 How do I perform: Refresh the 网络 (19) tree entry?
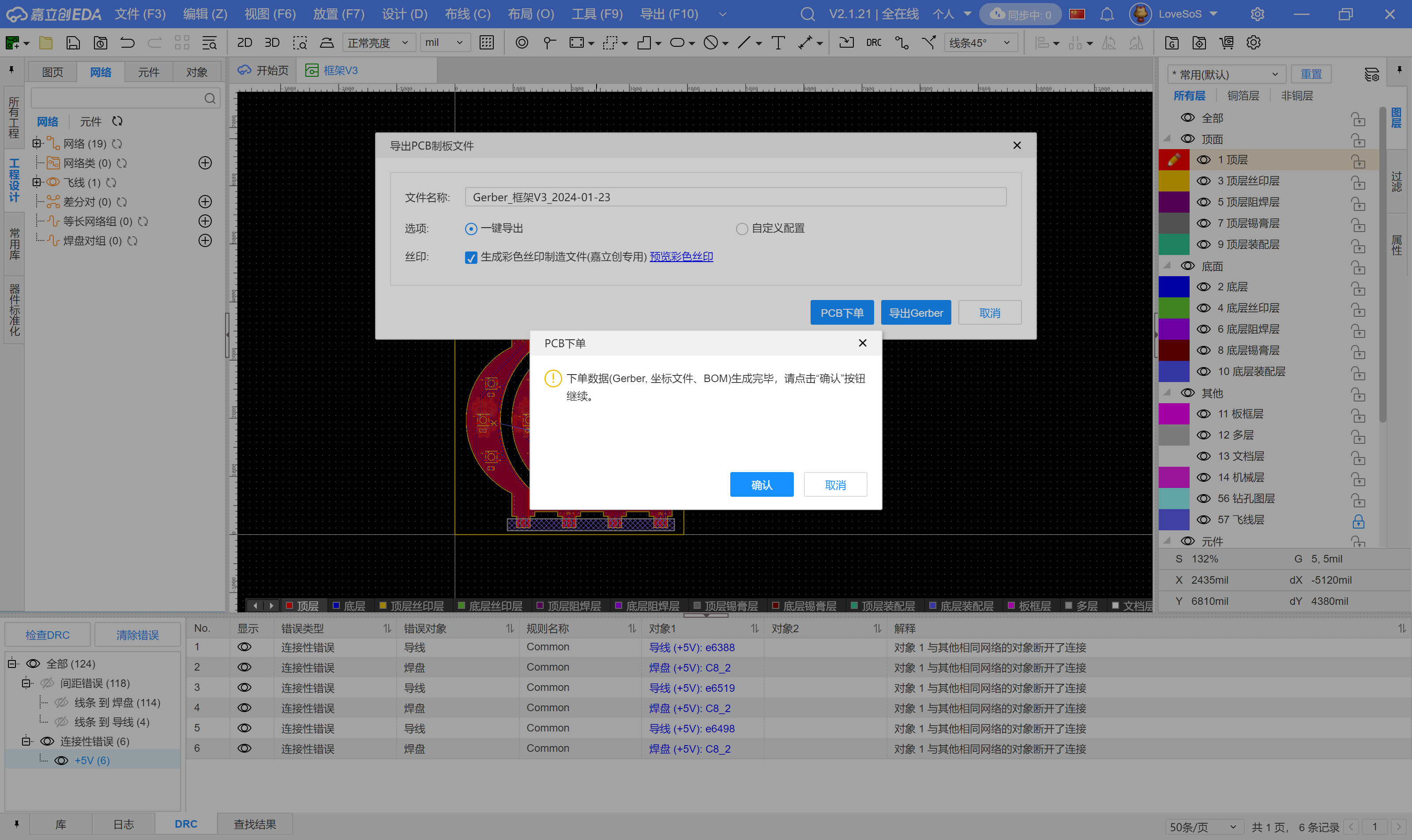tap(117, 144)
